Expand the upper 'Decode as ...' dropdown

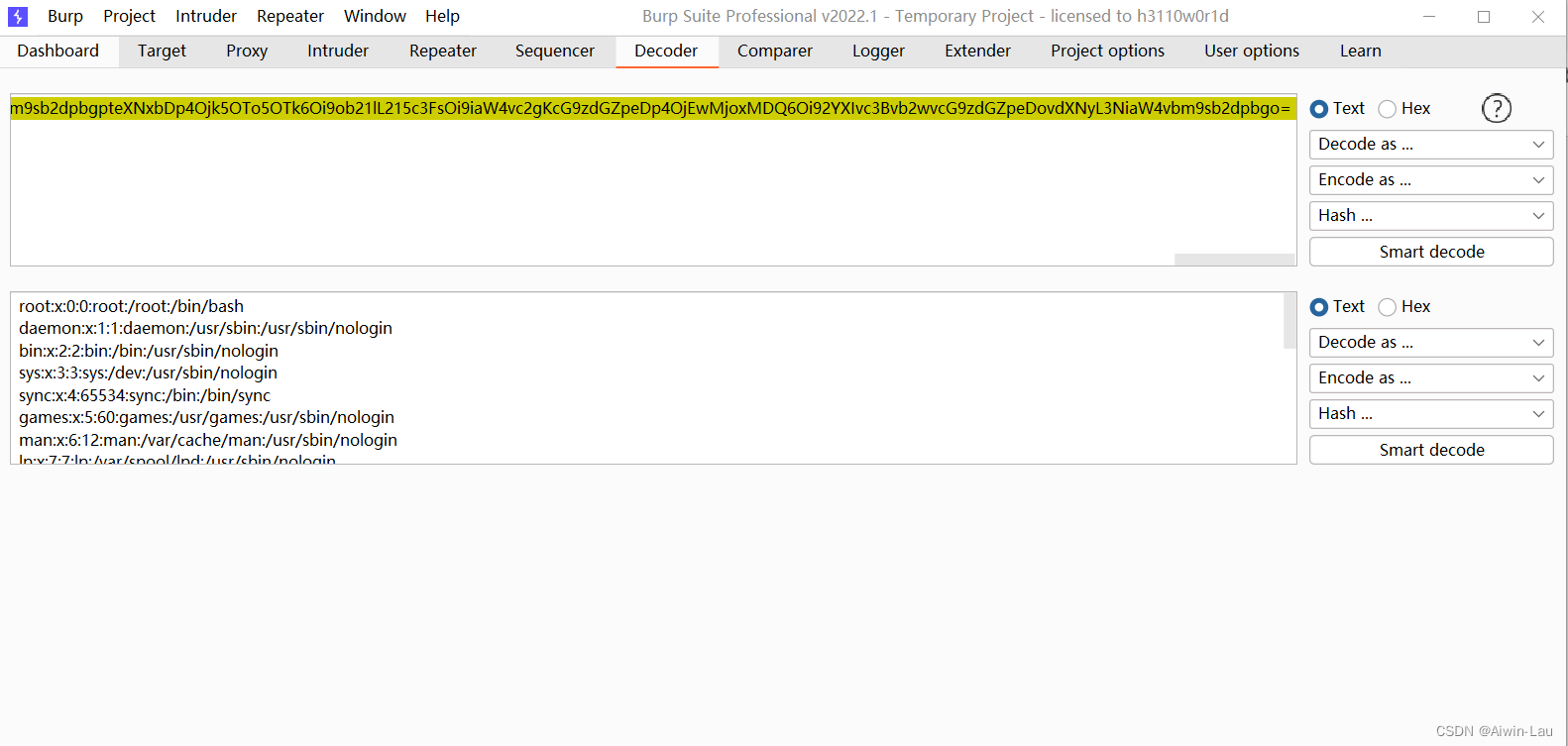[x=1431, y=145]
